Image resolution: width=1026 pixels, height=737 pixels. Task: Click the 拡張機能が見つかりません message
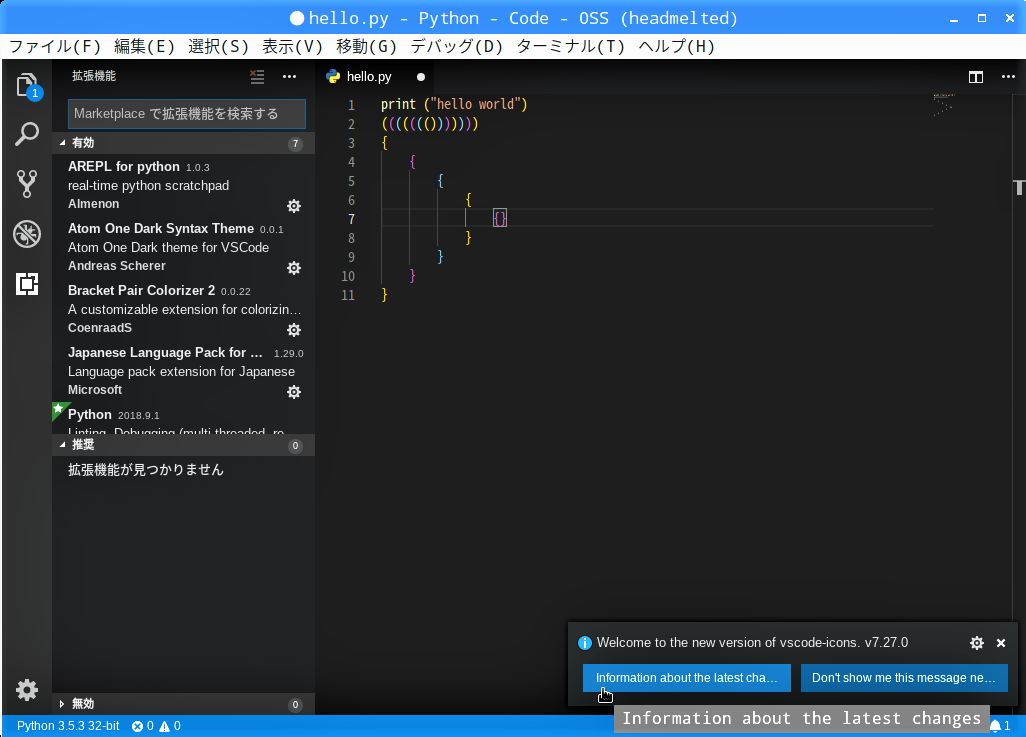pyautogui.click(x=146, y=470)
